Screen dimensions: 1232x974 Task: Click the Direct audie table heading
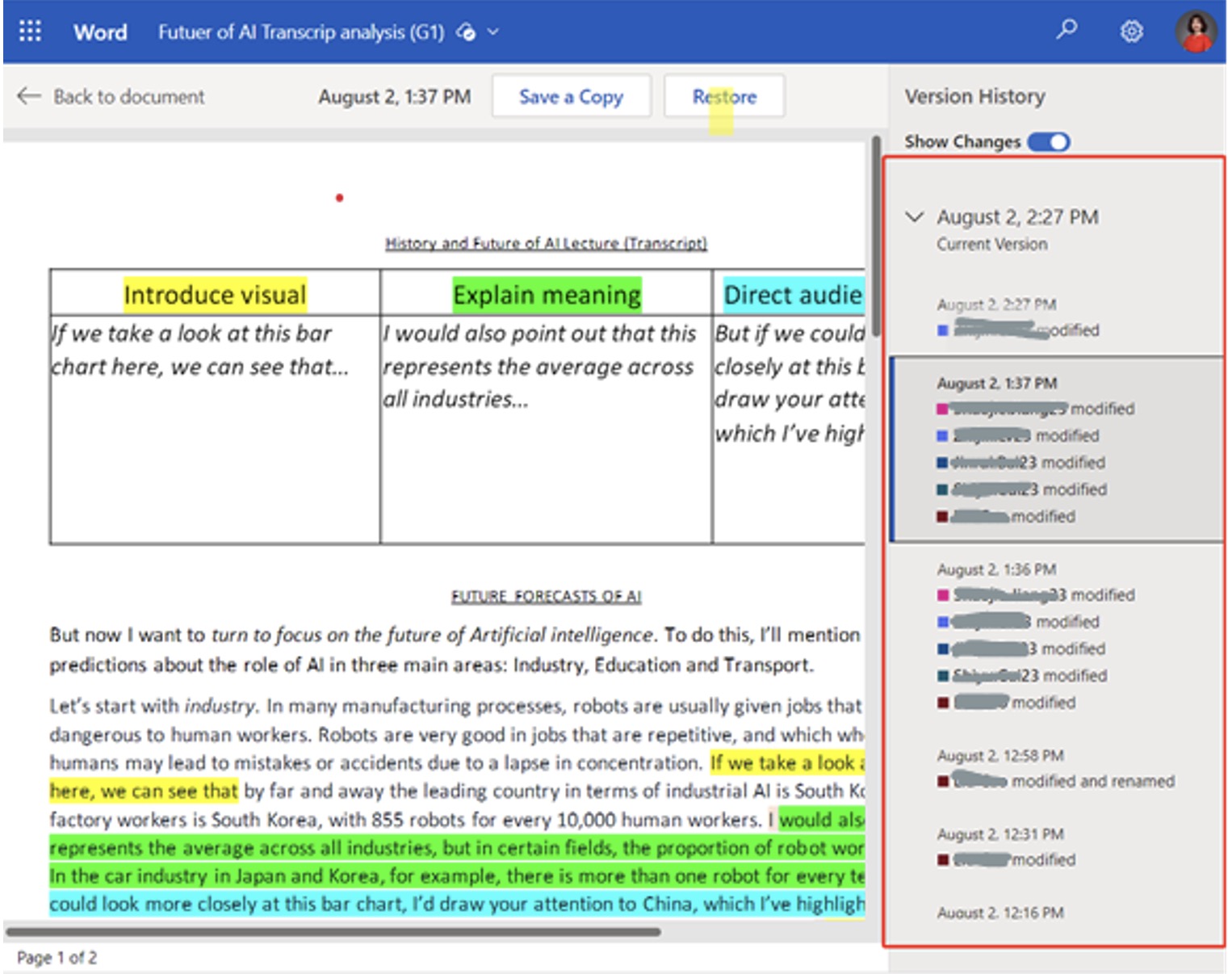pos(793,295)
